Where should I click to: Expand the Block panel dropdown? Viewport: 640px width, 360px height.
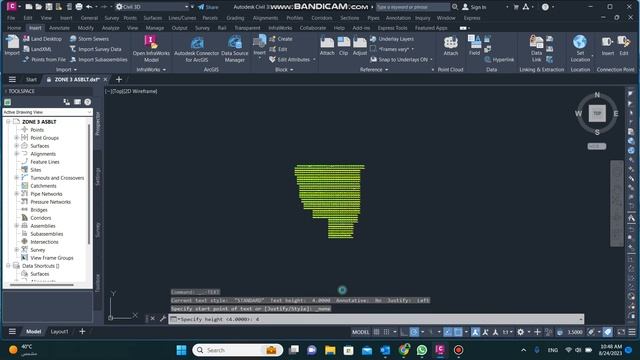click(x=284, y=70)
